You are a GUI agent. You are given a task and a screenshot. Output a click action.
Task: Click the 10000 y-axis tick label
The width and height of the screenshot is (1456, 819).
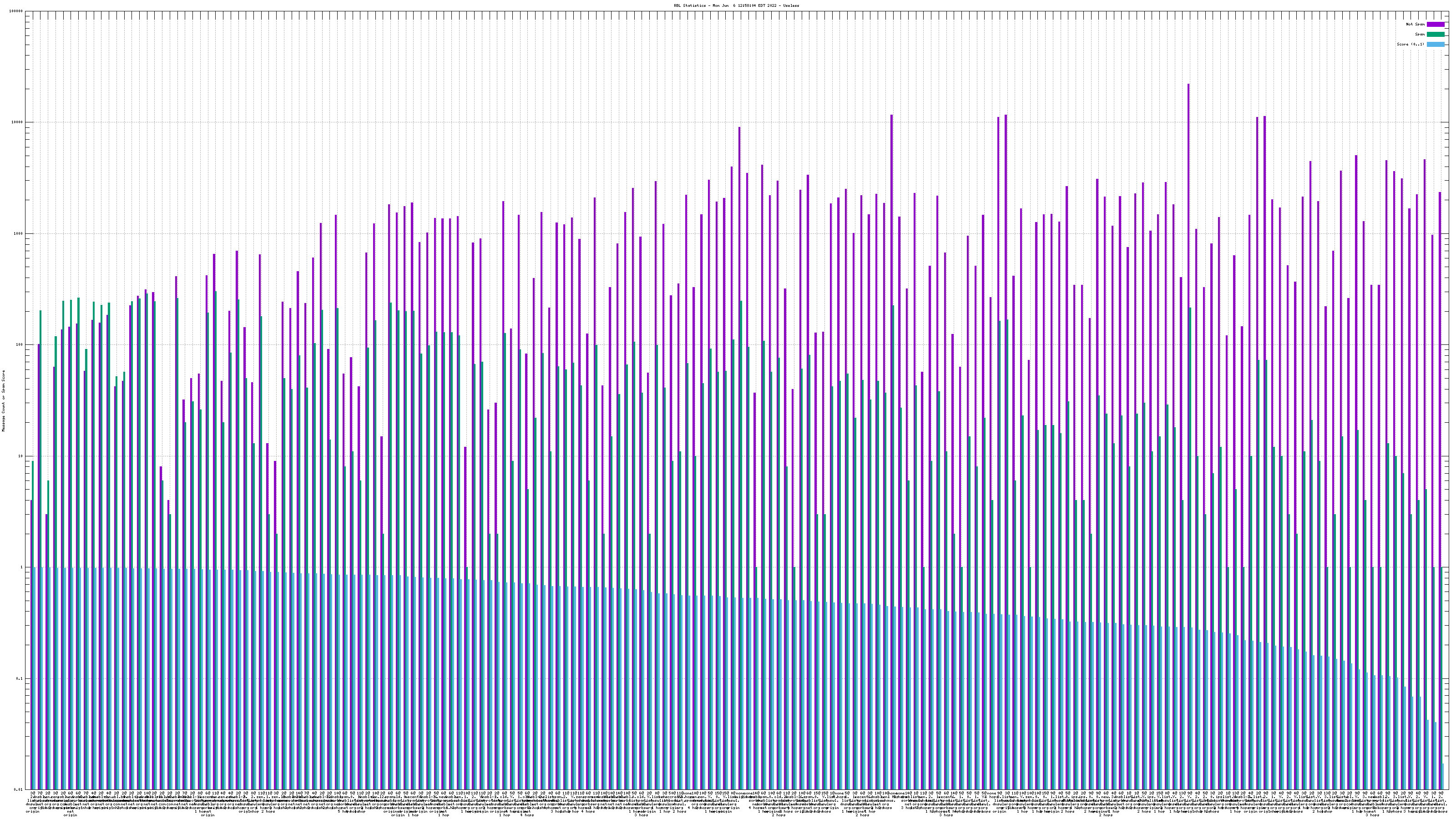point(17,123)
